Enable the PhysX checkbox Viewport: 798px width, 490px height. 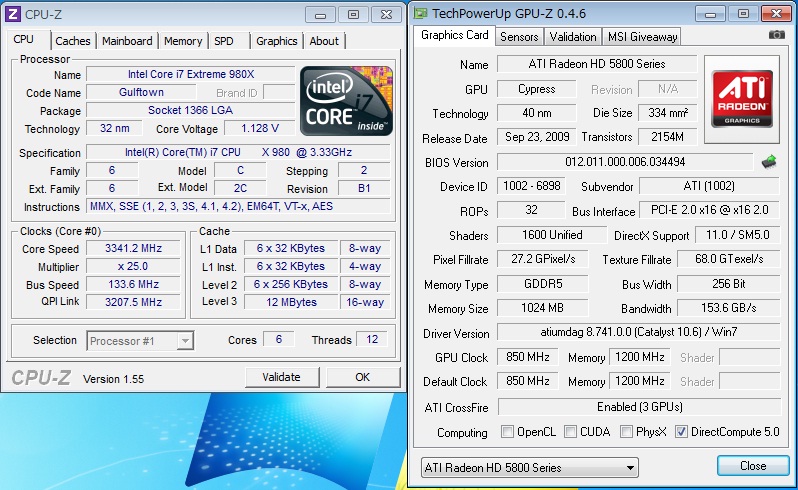pyautogui.click(x=626, y=431)
